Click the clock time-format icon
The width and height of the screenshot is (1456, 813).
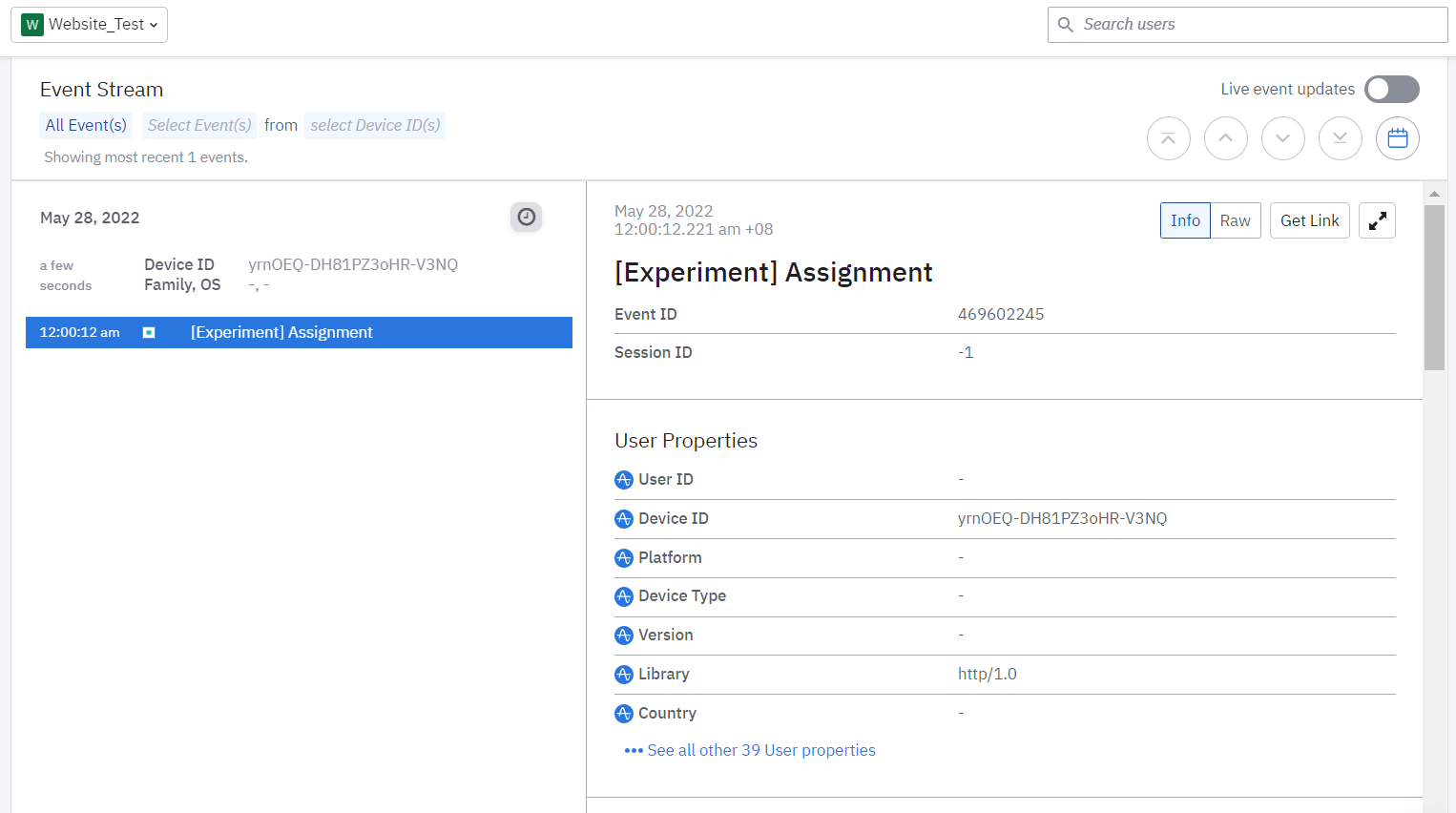[526, 218]
